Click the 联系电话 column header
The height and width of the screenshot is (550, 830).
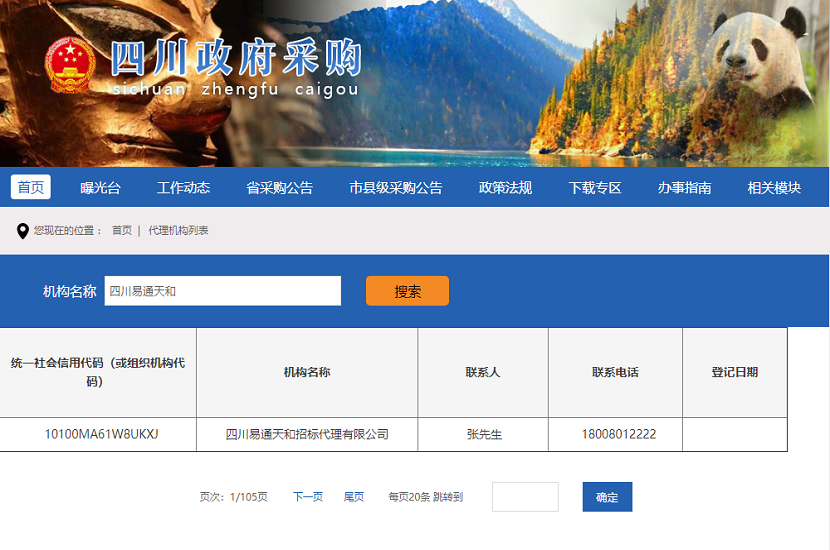(615, 372)
